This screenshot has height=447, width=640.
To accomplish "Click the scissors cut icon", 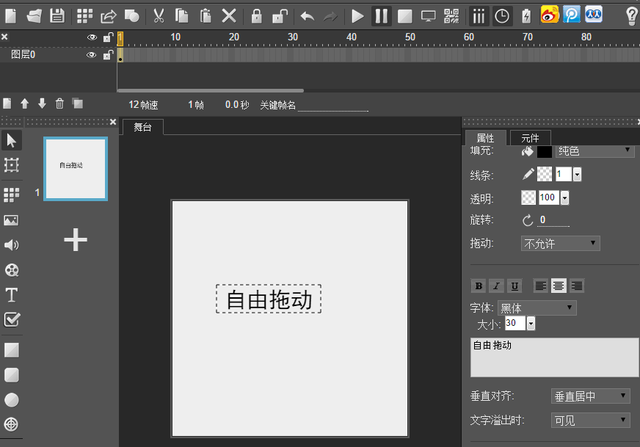I will tap(158, 15).
